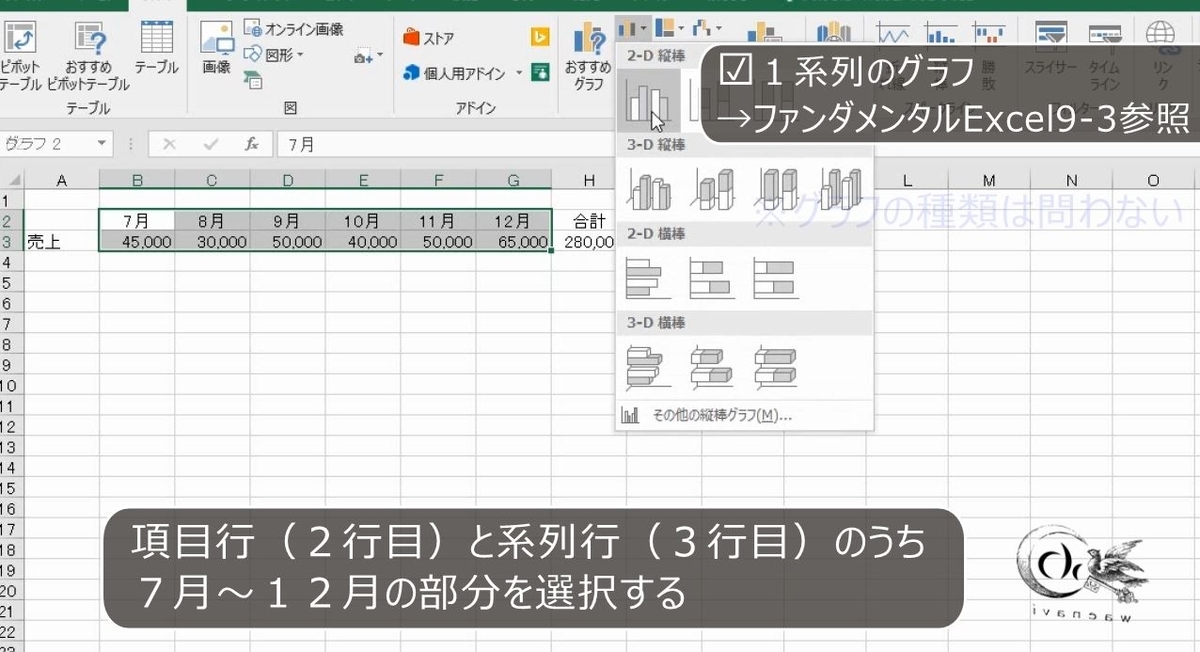Open the PivotTable tool
Screen dimensions: 1200x652
[x=20, y=56]
